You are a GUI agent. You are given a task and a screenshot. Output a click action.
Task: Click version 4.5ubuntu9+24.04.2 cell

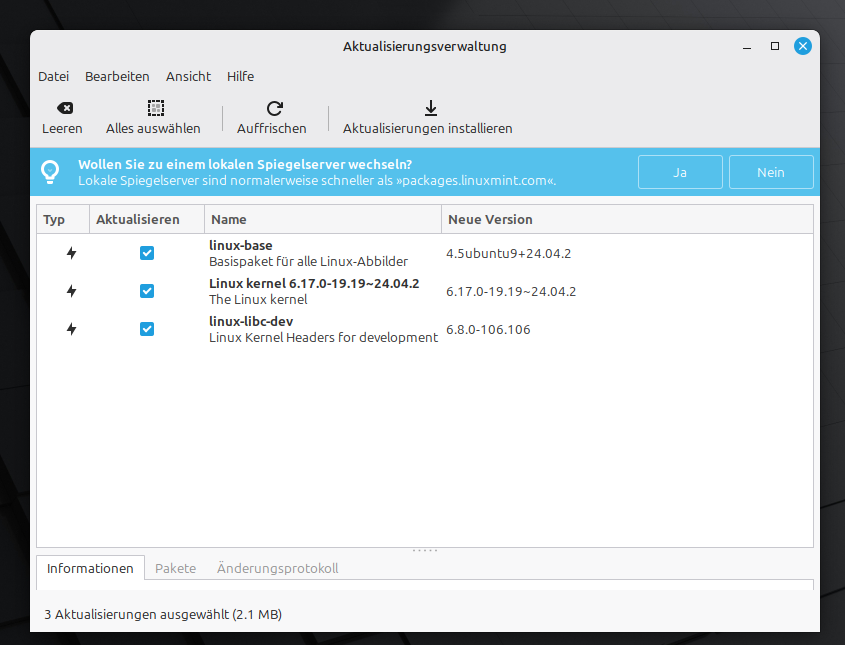[508, 253]
